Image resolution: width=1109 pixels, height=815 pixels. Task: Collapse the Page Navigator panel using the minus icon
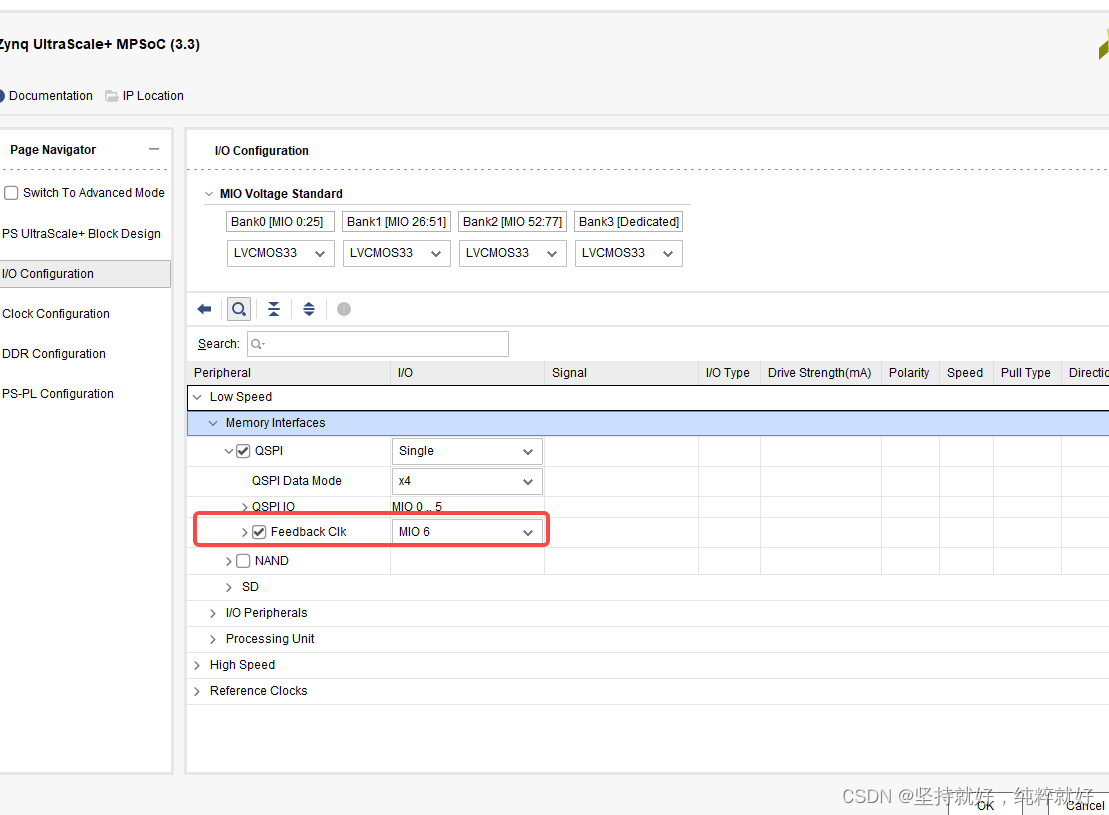click(155, 148)
